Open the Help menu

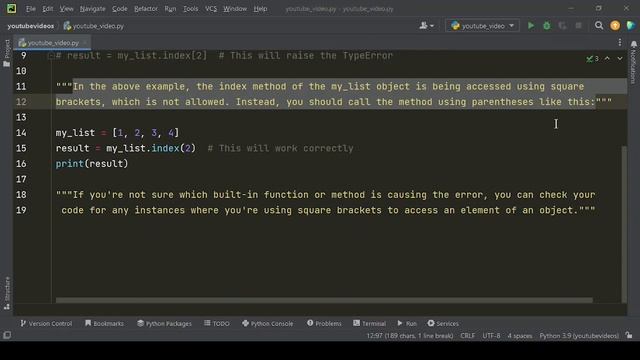tap(260, 9)
